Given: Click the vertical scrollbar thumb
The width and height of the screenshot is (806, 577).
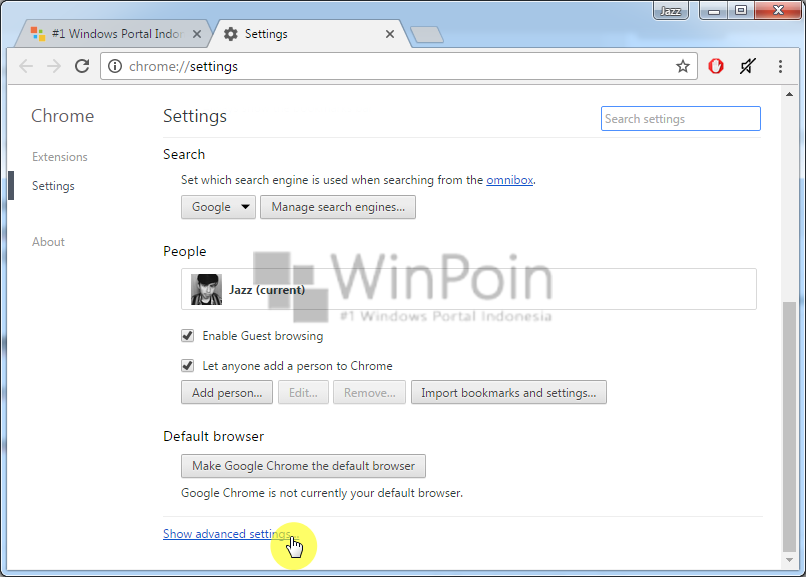Looking at the screenshot, I should pyautogui.click(x=790, y=426).
